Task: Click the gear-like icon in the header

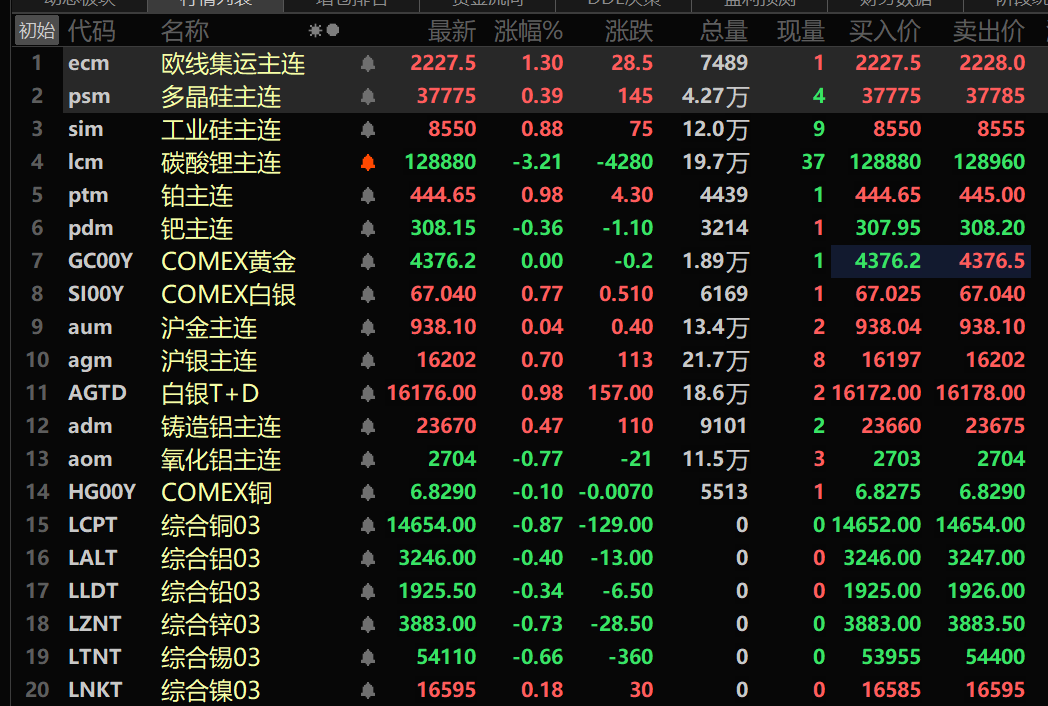Action: coord(315,31)
